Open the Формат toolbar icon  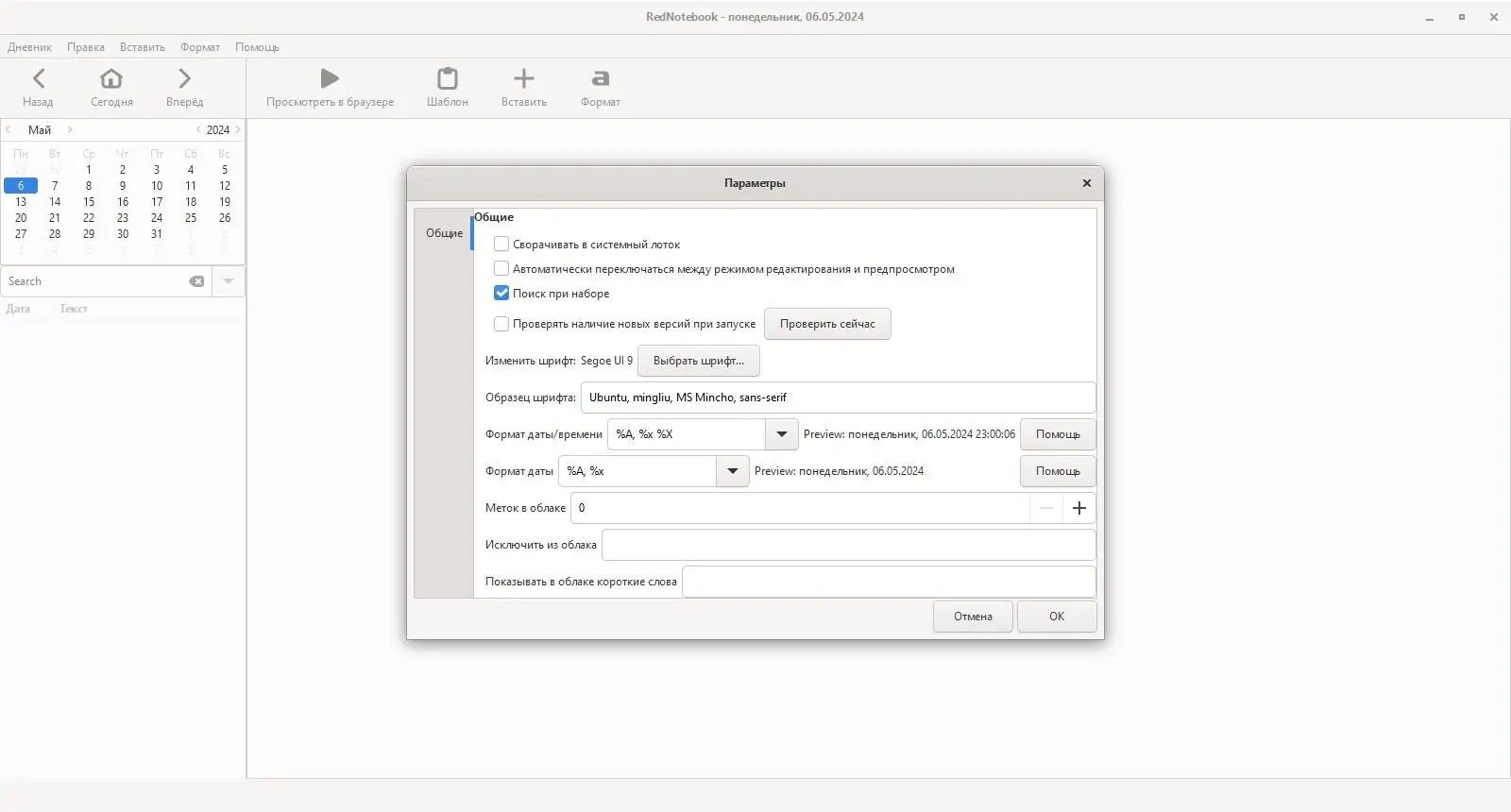tap(601, 78)
